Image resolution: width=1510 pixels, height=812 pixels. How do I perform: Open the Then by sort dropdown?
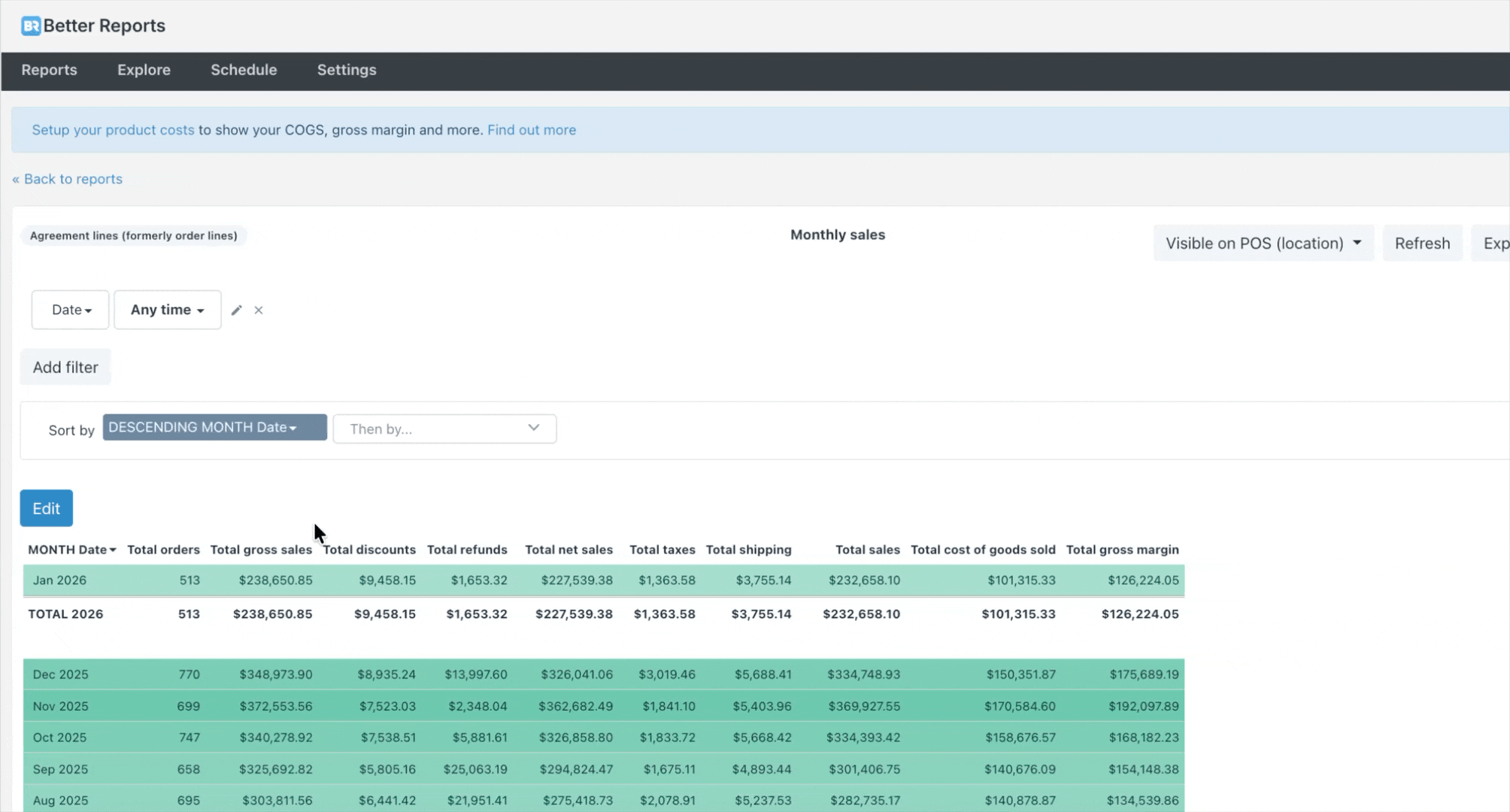tap(444, 429)
